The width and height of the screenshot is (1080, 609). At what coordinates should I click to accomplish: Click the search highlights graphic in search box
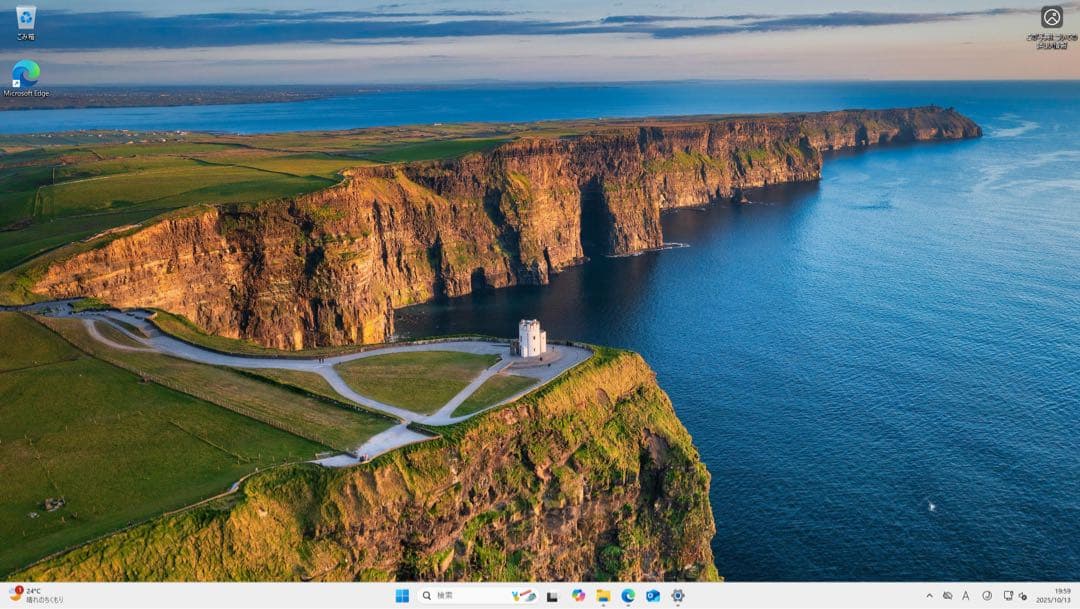pos(524,596)
